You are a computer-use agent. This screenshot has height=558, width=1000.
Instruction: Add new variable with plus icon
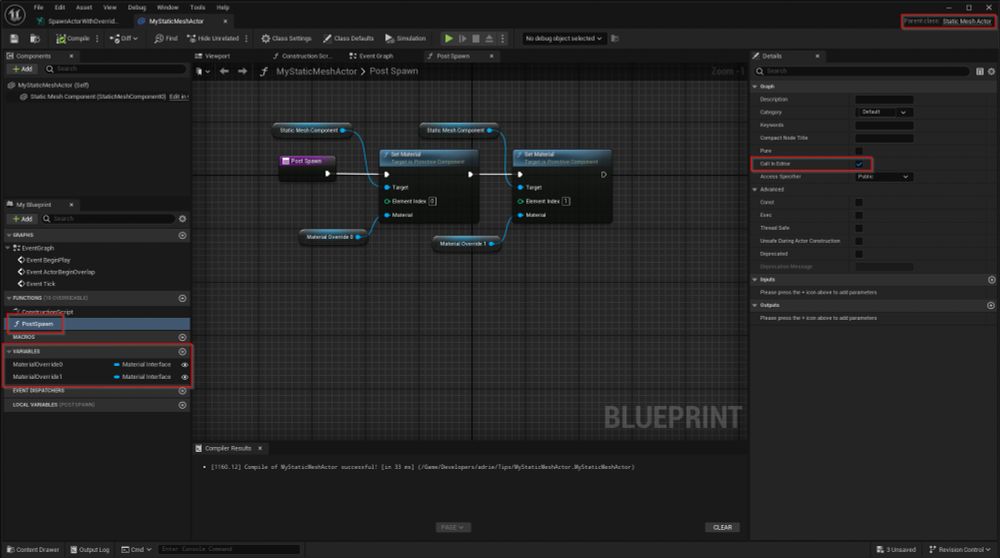(182, 352)
